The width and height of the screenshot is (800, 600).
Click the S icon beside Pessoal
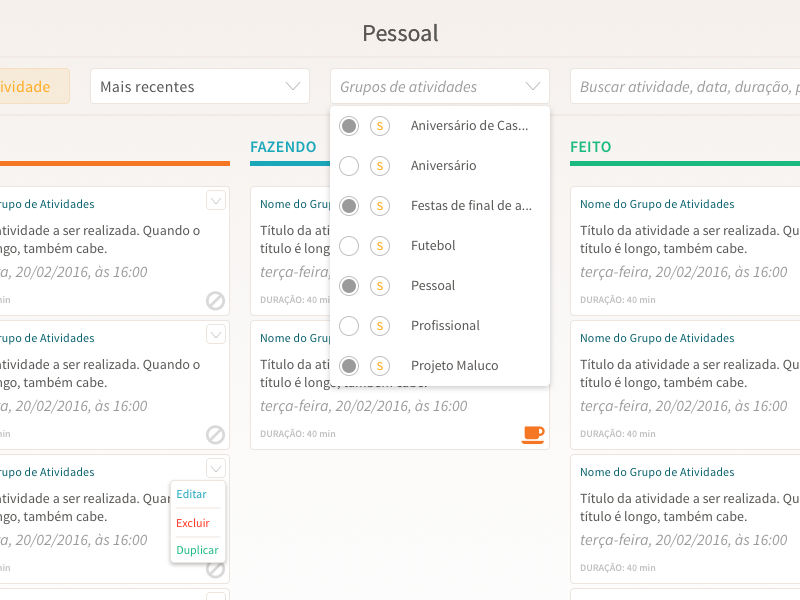coord(380,286)
